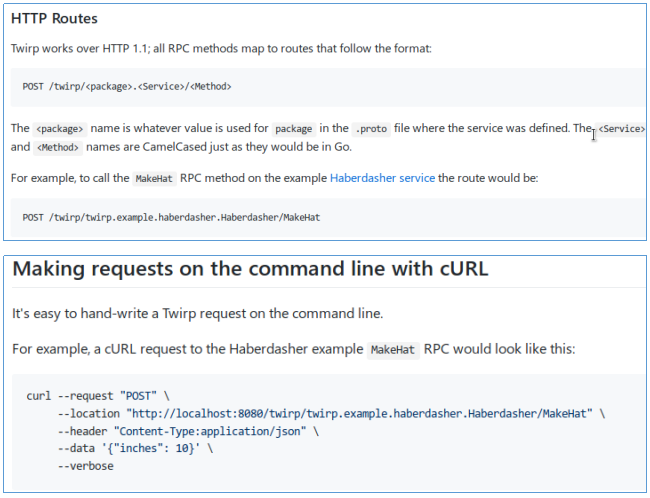This screenshot has width=650, height=498.
Task: Click the inline <Method> code tag
Action: tap(59, 147)
